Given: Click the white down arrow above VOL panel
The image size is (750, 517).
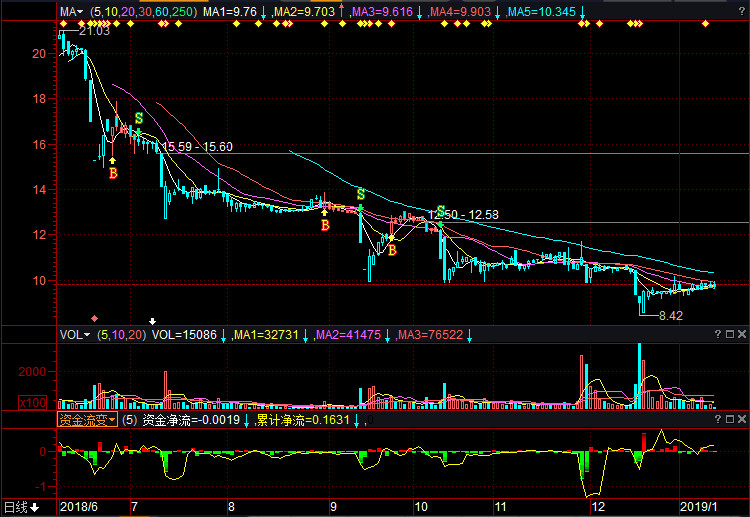Looking at the screenshot, I should click(x=152, y=319).
